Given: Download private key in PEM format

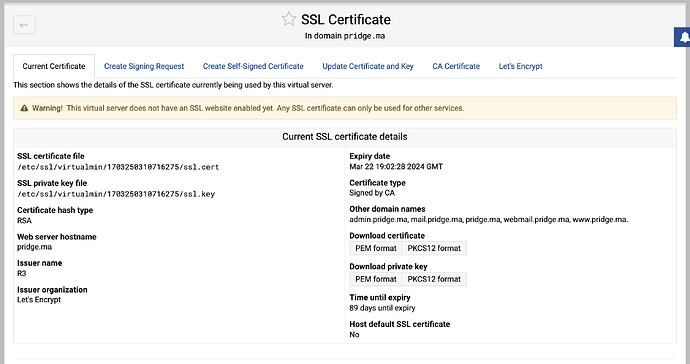Looking at the screenshot, I should pyautogui.click(x=376, y=279).
